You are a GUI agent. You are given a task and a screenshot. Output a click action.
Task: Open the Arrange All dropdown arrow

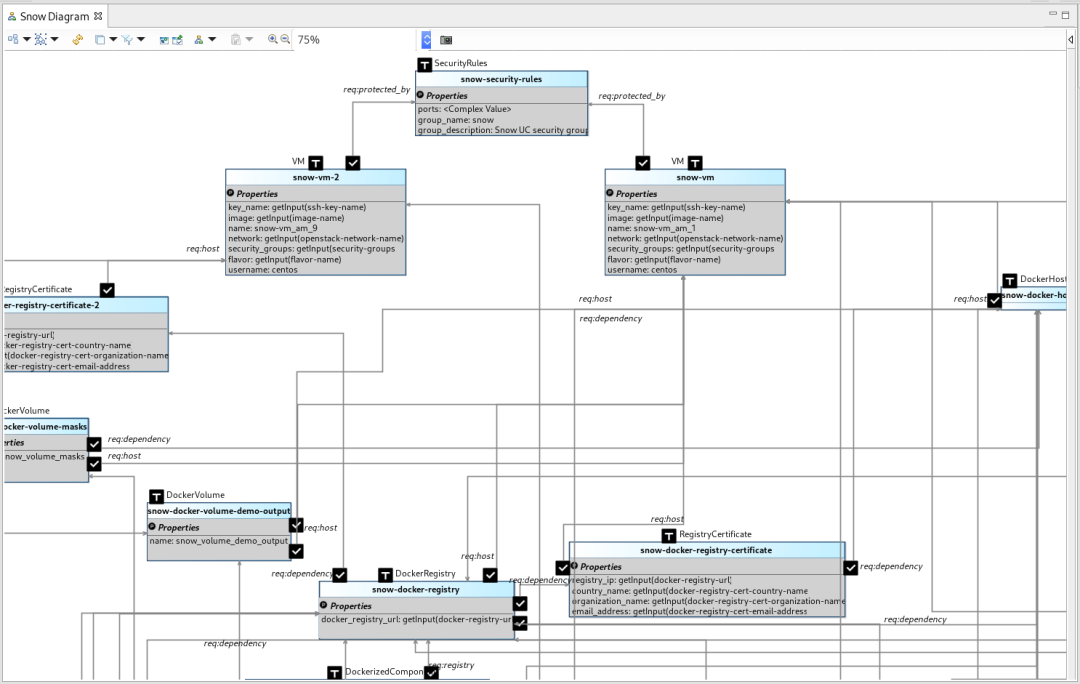pyautogui.click(x=26, y=39)
